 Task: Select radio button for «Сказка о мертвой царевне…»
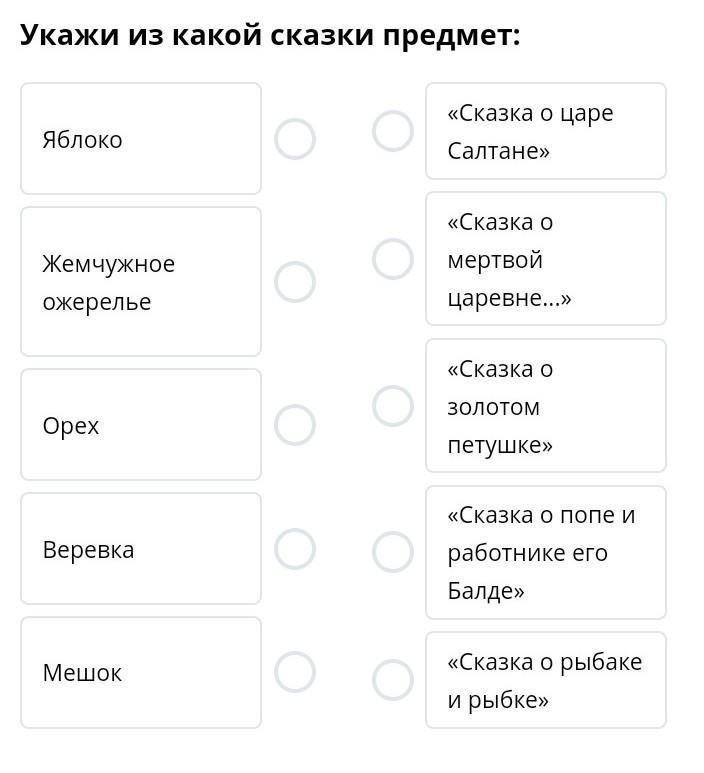click(393, 259)
